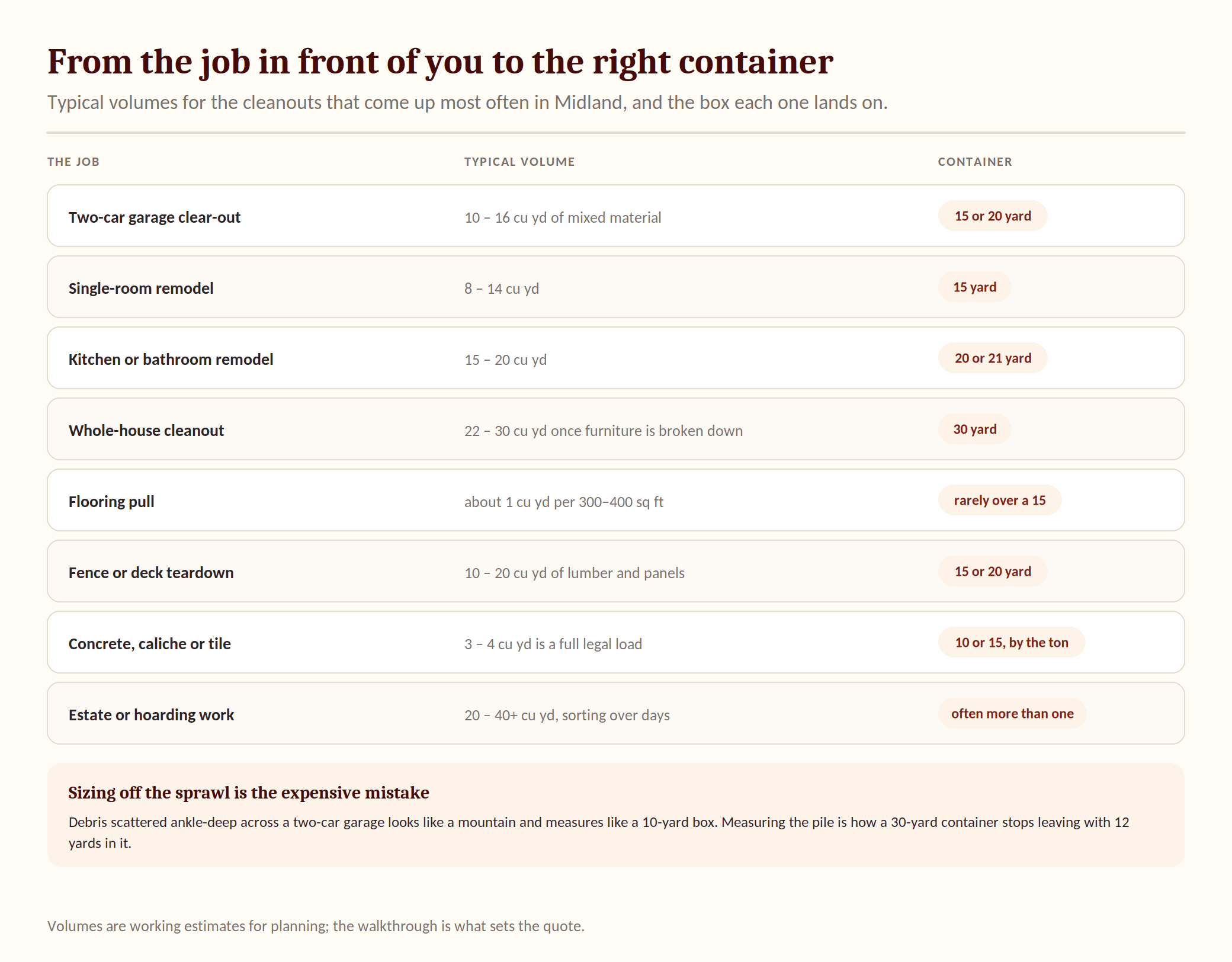Viewport: 1232px width, 962px height.
Task: Select the Flooring pull row
Action: pos(615,500)
